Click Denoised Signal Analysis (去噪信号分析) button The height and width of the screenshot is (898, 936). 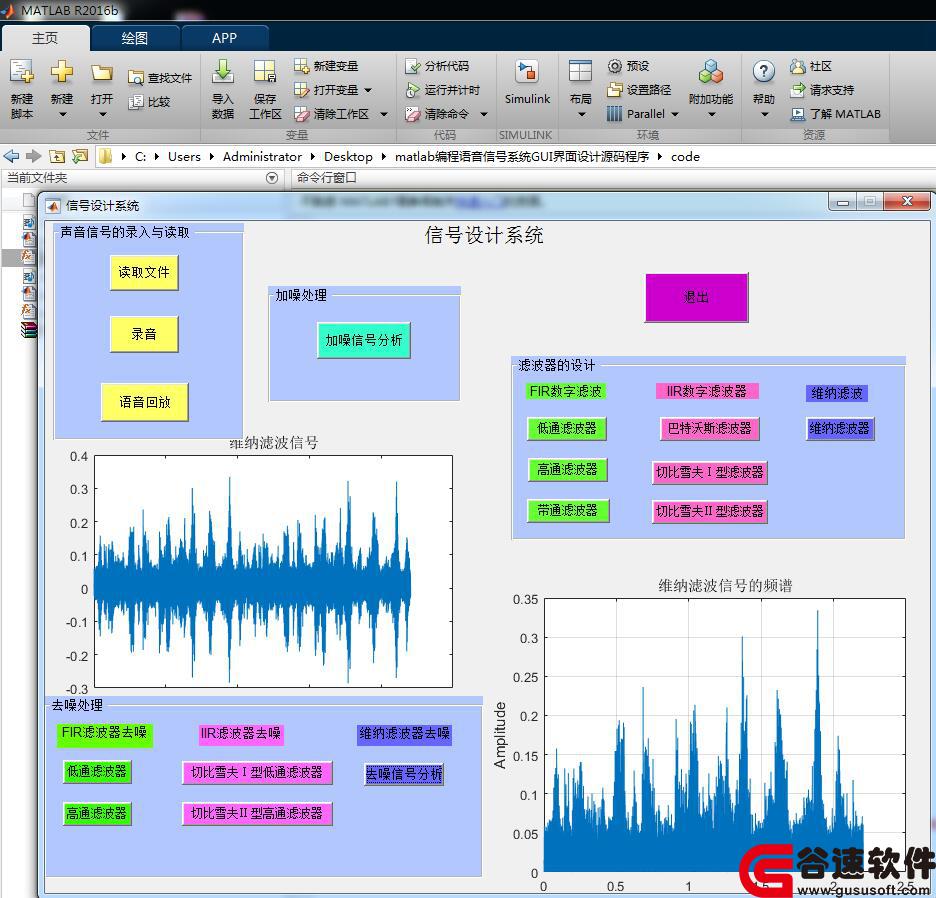coord(404,774)
